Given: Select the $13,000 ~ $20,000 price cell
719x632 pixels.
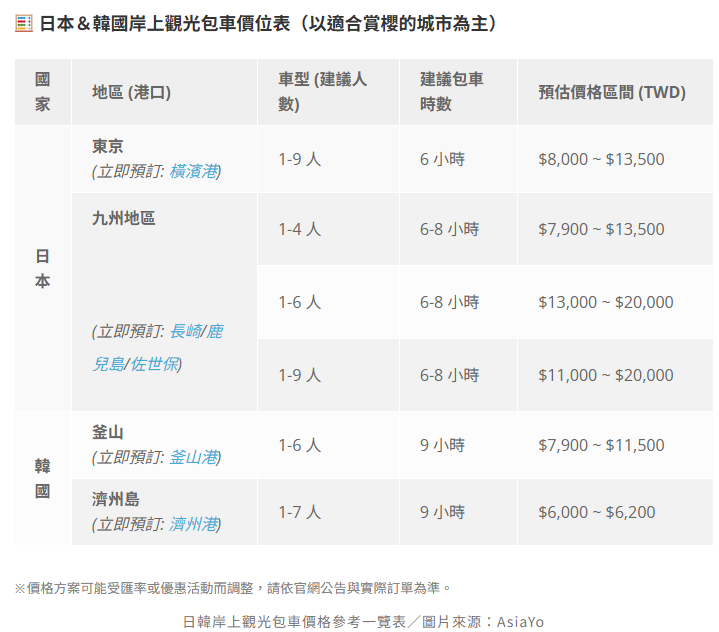Looking at the screenshot, I should pos(605,302).
